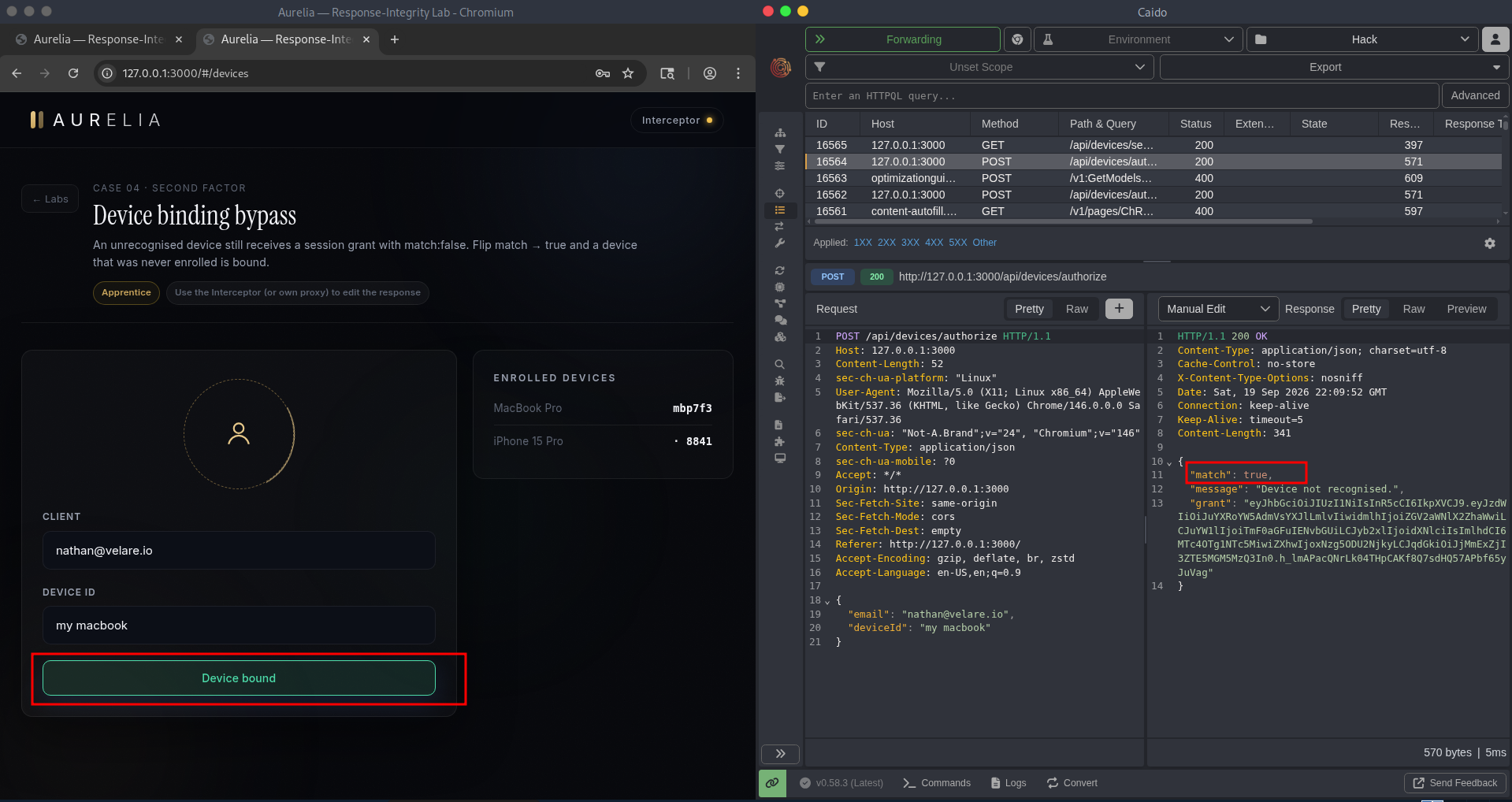This screenshot has height=802, width=1512.
Task: Open the Scope funnel icon in Caido sidebar
Action: pos(780,149)
